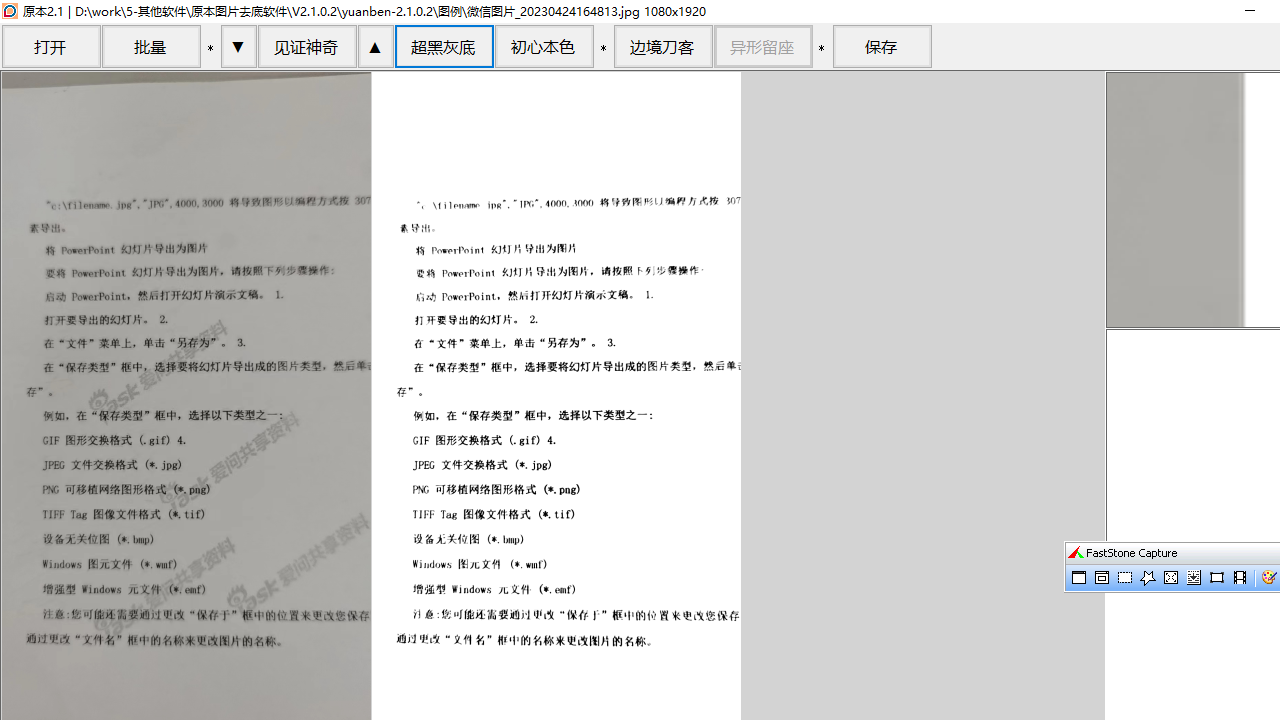Image resolution: width=1280 pixels, height=720 pixels.
Task: Select Capture Full Screen icon
Action: pyautogui.click(x=1170, y=577)
